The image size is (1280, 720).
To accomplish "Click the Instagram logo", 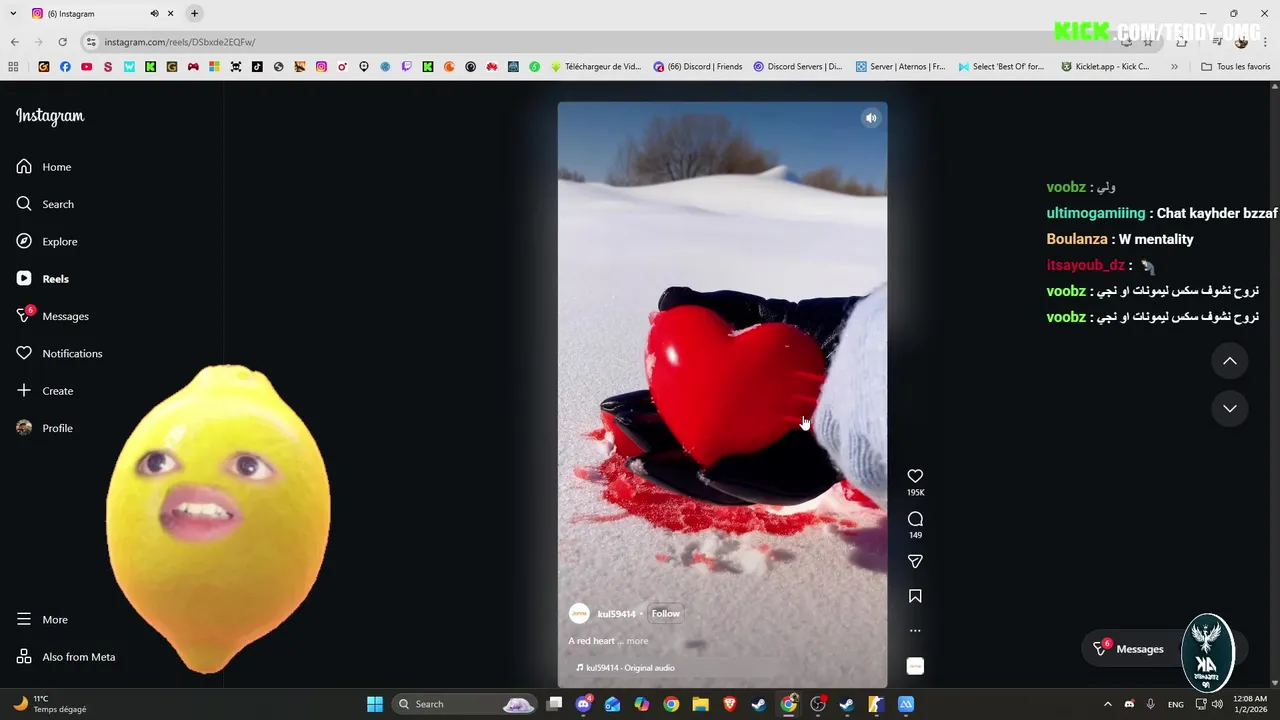I will click(50, 116).
